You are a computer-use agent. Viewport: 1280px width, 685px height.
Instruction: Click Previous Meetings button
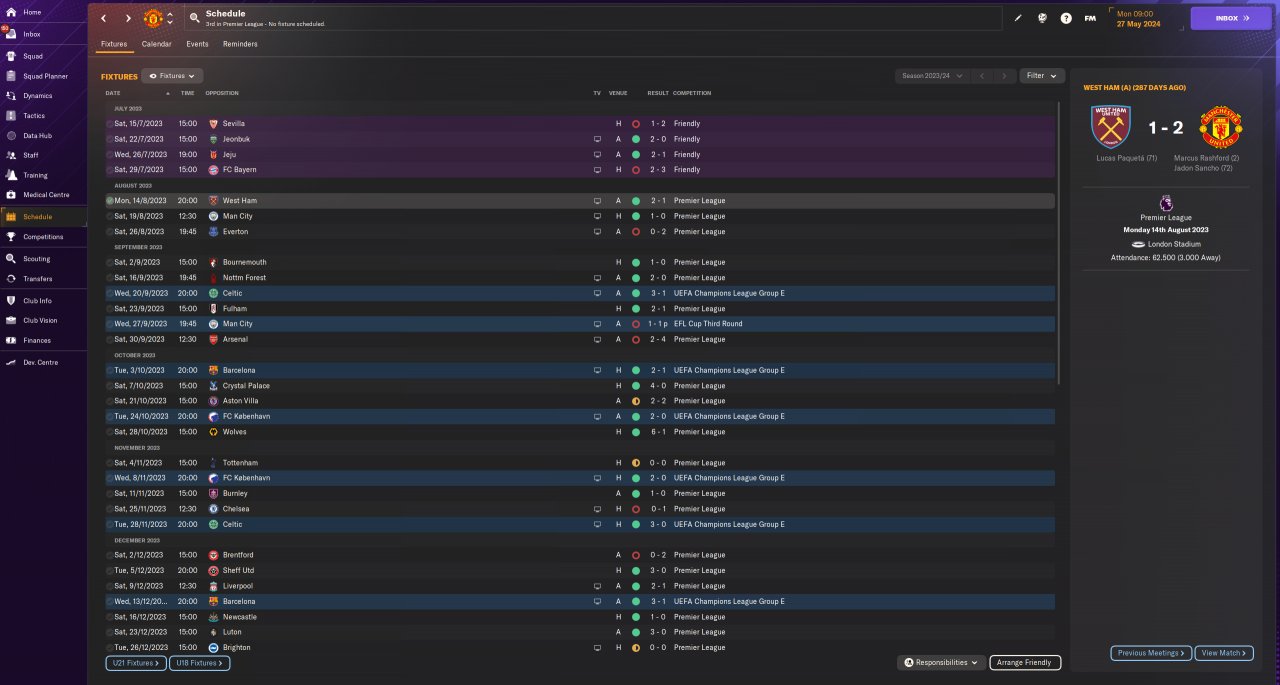tap(1151, 653)
